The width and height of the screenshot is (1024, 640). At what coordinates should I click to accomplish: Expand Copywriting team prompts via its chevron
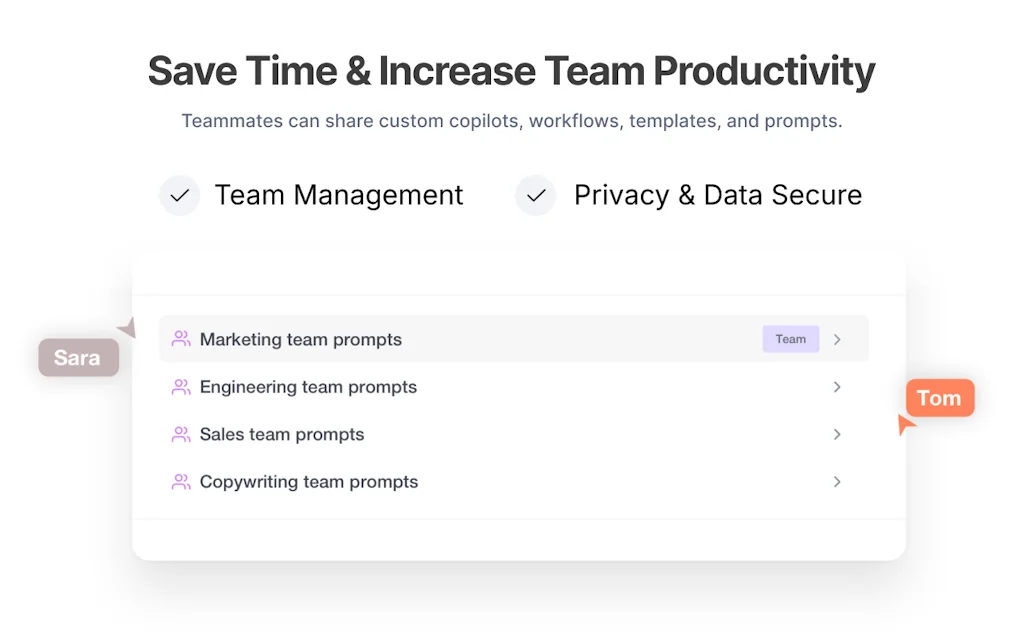coord(837,481)
